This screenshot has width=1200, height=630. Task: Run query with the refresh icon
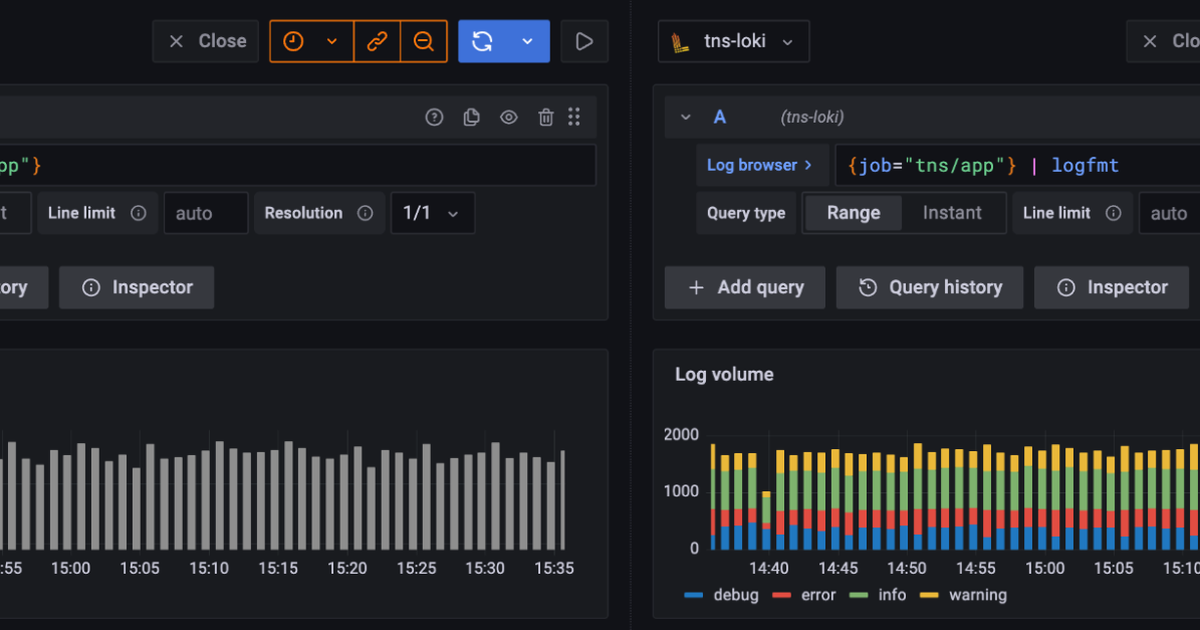[x=483, y=41]
